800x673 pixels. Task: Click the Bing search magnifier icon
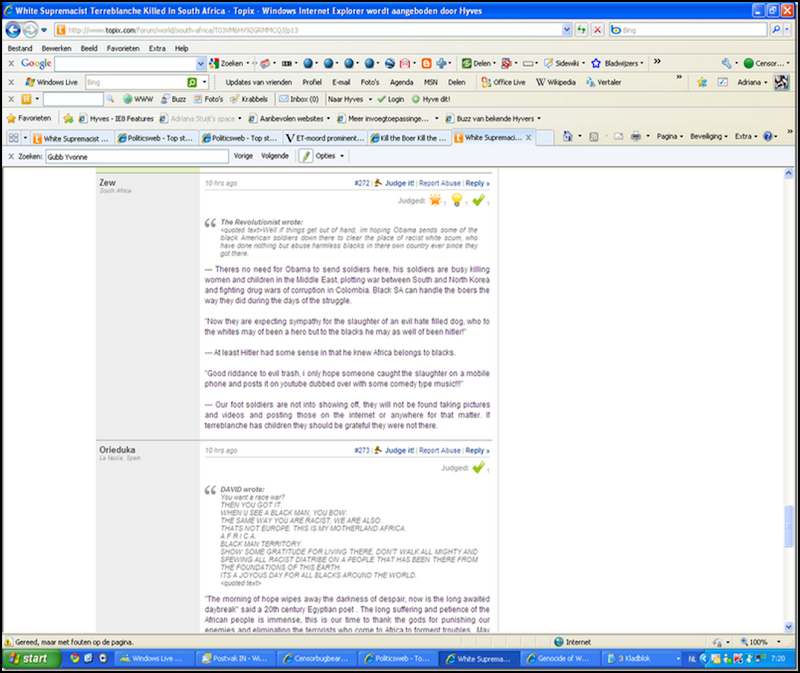pos(777,30)
